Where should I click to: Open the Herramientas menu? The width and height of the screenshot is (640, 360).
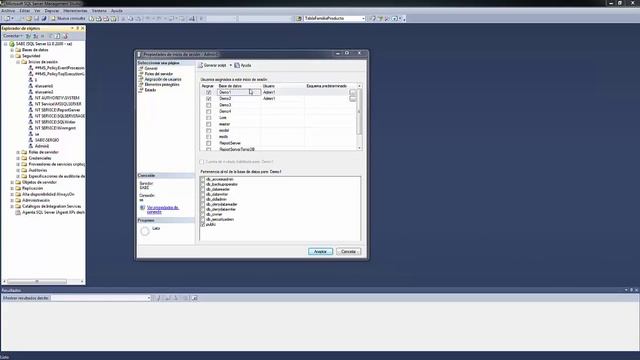point(75,11)
